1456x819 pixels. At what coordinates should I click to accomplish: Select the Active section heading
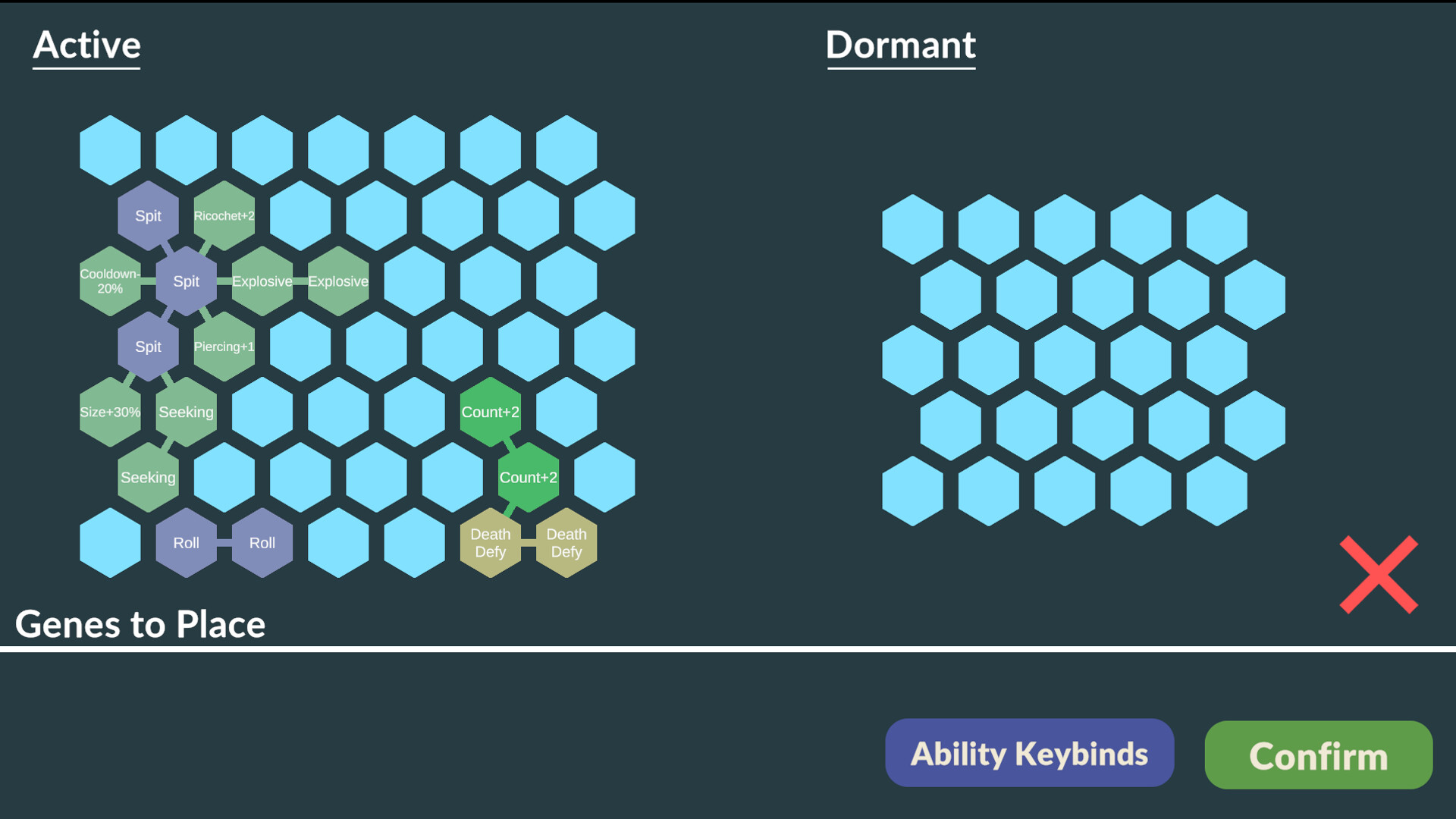87,45
